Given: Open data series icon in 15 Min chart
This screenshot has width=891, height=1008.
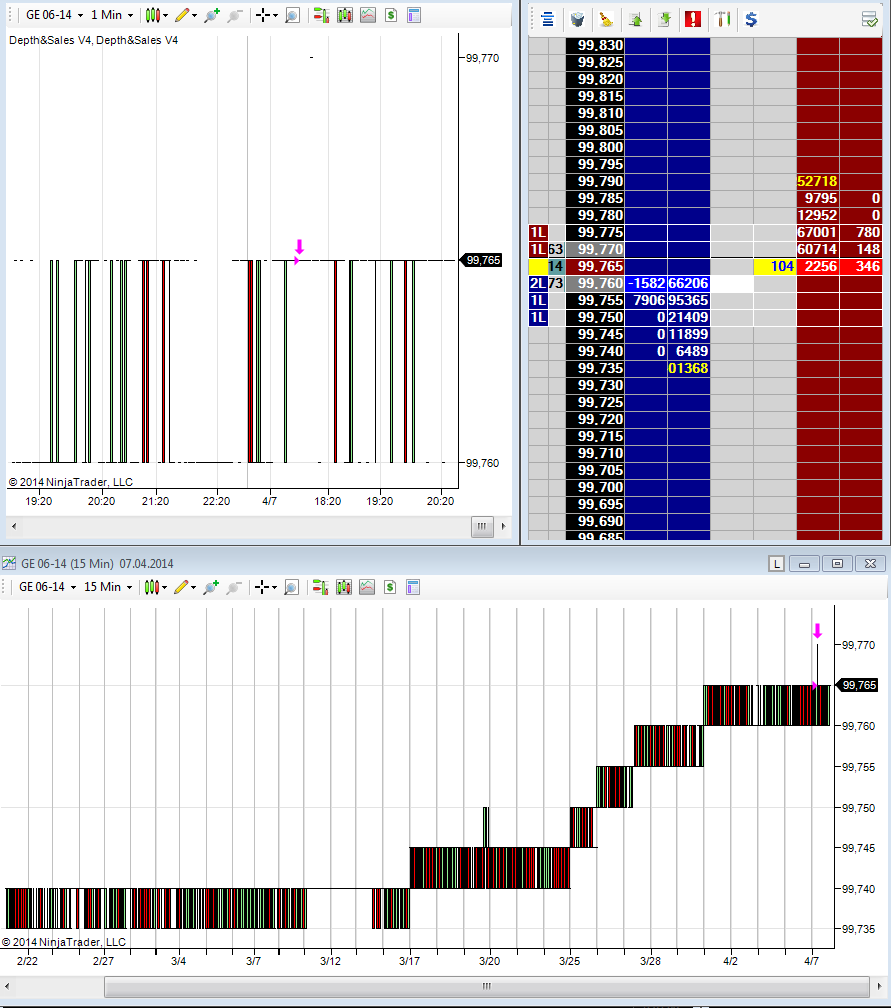Looking at the screenshot, I should 344,587.
